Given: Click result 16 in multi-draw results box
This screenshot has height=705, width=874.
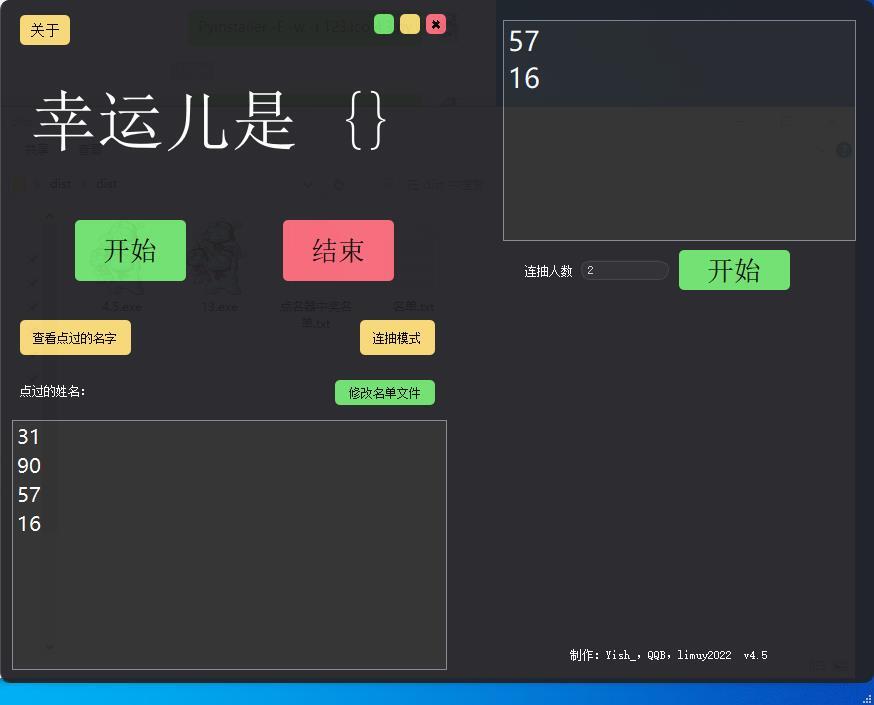Looking at the screenshot, I should [524, 78].
